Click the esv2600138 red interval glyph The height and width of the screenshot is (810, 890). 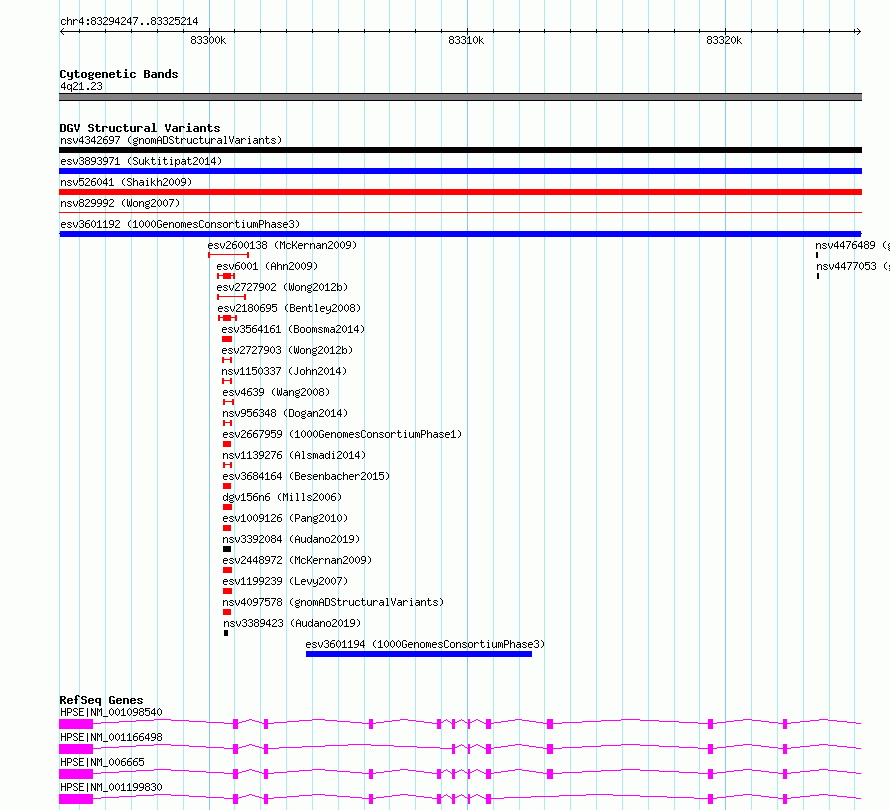pos(229,255)
